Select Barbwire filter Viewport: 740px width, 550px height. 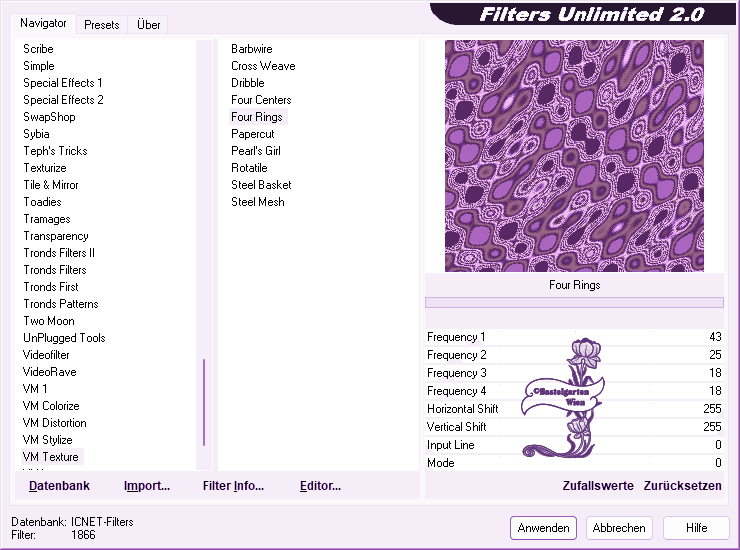(252, 49)
